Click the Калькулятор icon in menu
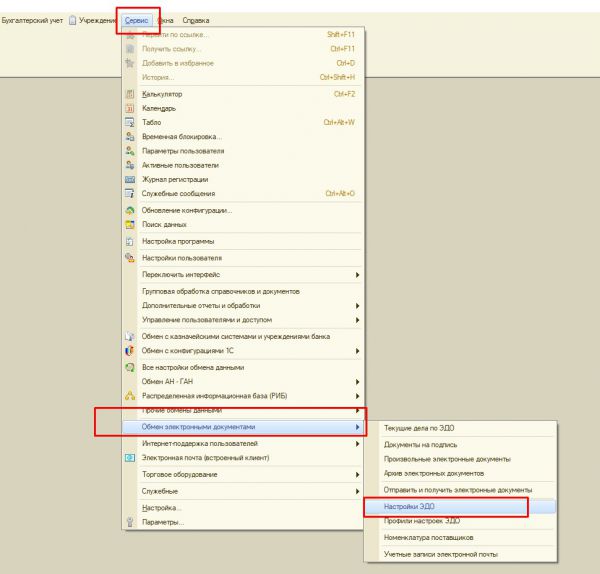The image size is (600, 574). tap(130, 94)
